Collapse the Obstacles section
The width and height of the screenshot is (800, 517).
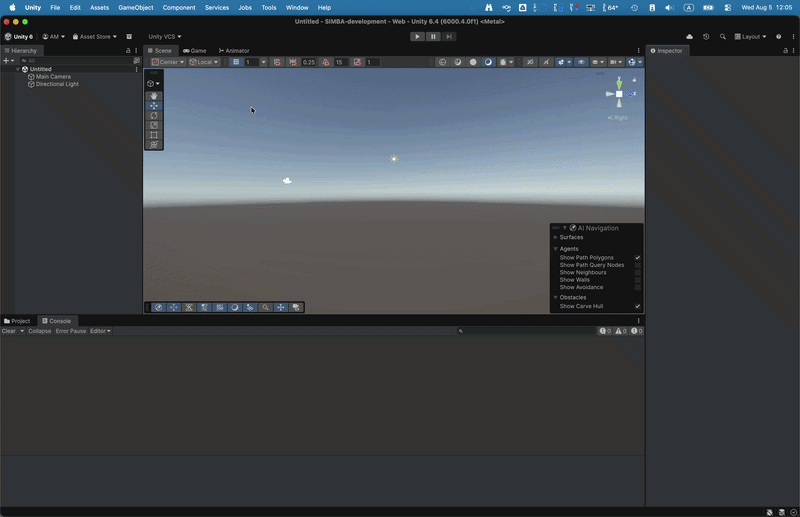tap(556, 298)
